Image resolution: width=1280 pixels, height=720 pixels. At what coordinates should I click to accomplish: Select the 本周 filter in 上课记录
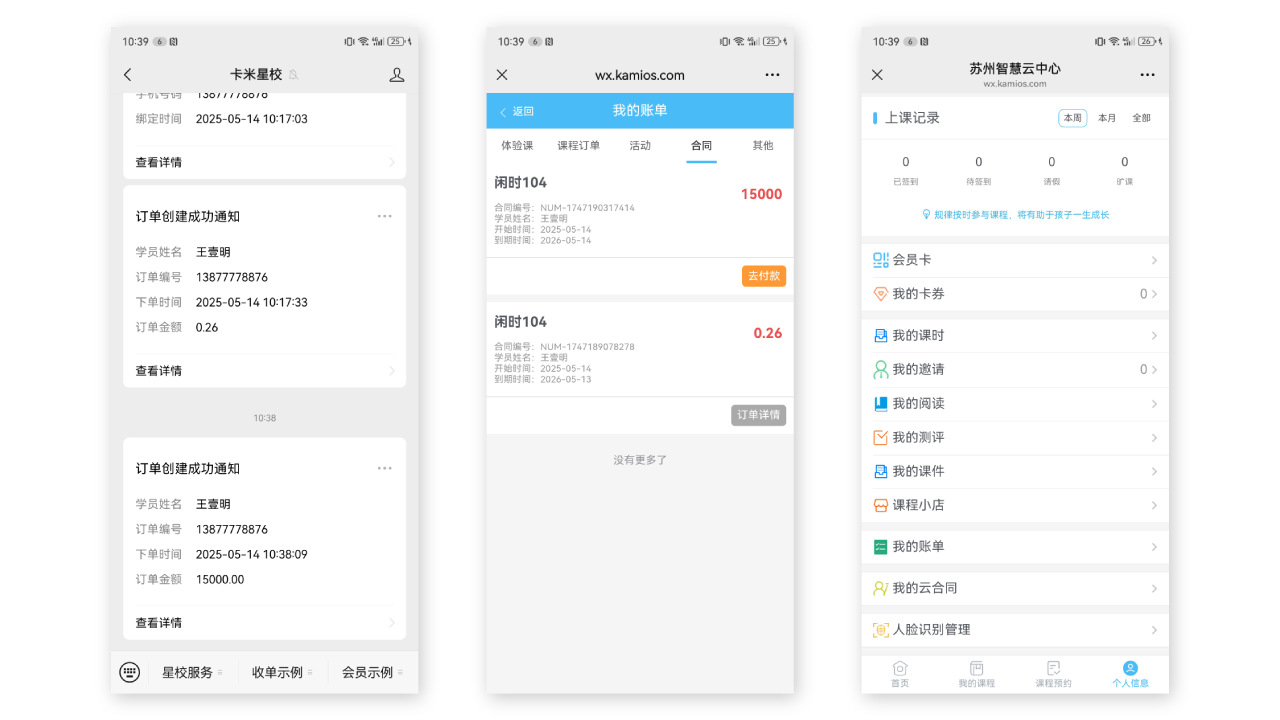click(x=1073, y=118)
